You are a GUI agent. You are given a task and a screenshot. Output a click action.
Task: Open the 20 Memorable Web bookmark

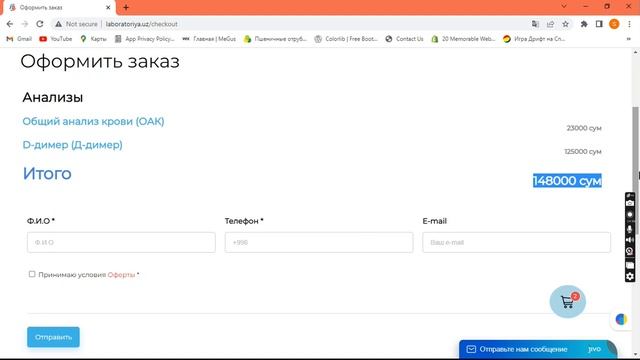coord(463,39)
